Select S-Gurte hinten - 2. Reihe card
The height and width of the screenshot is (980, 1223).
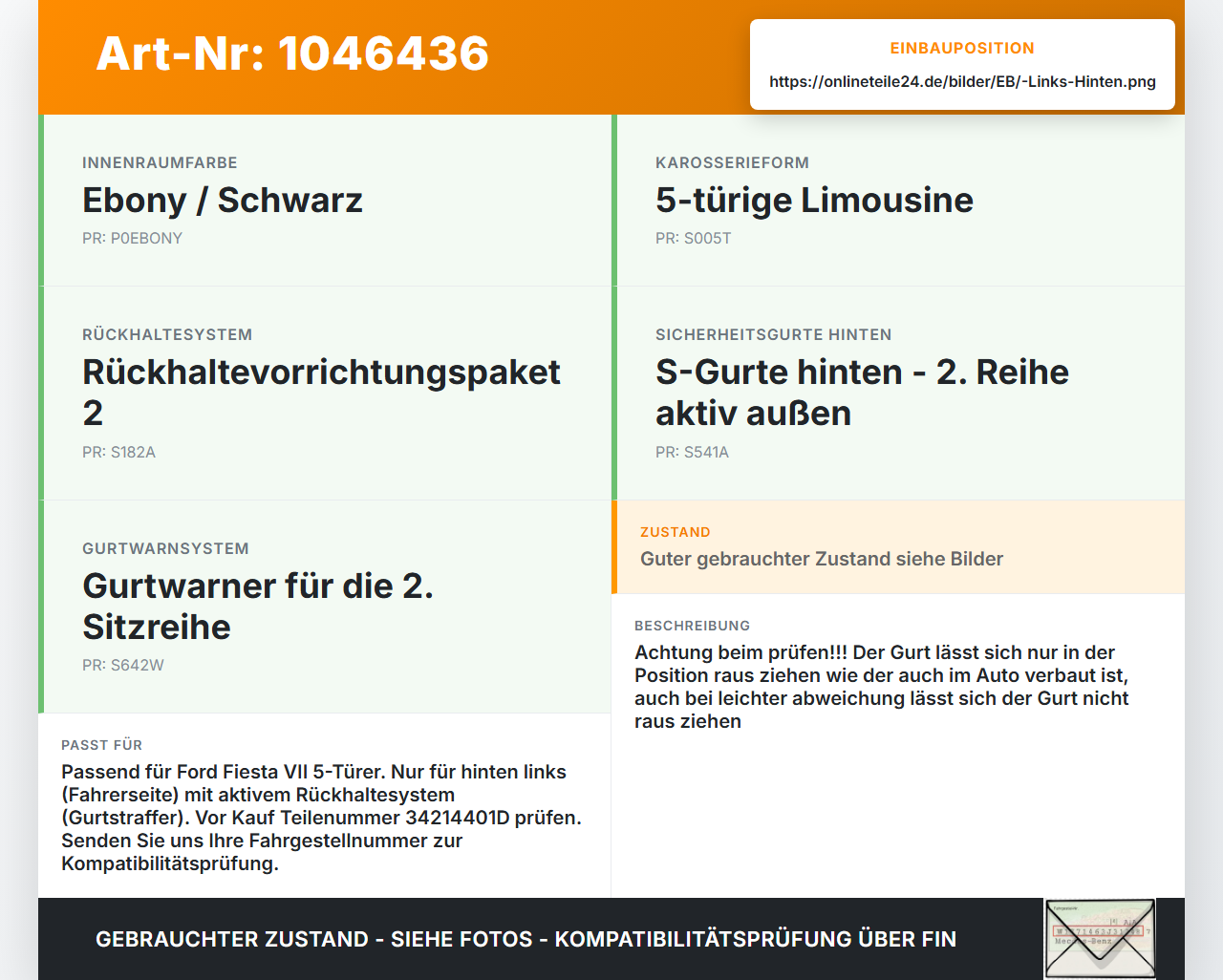pos(898,394)
